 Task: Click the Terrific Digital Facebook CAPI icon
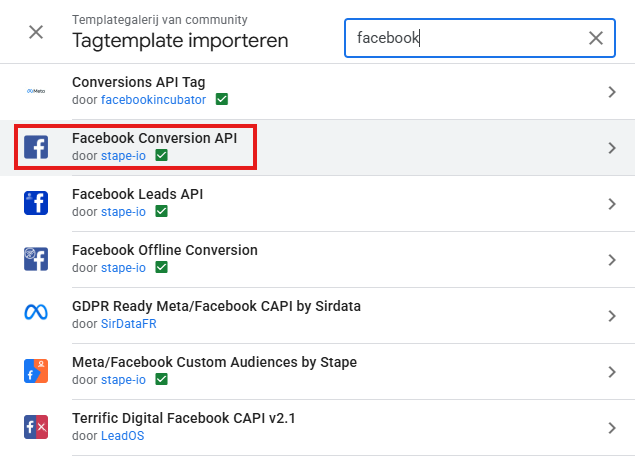(x=36, y=427)
